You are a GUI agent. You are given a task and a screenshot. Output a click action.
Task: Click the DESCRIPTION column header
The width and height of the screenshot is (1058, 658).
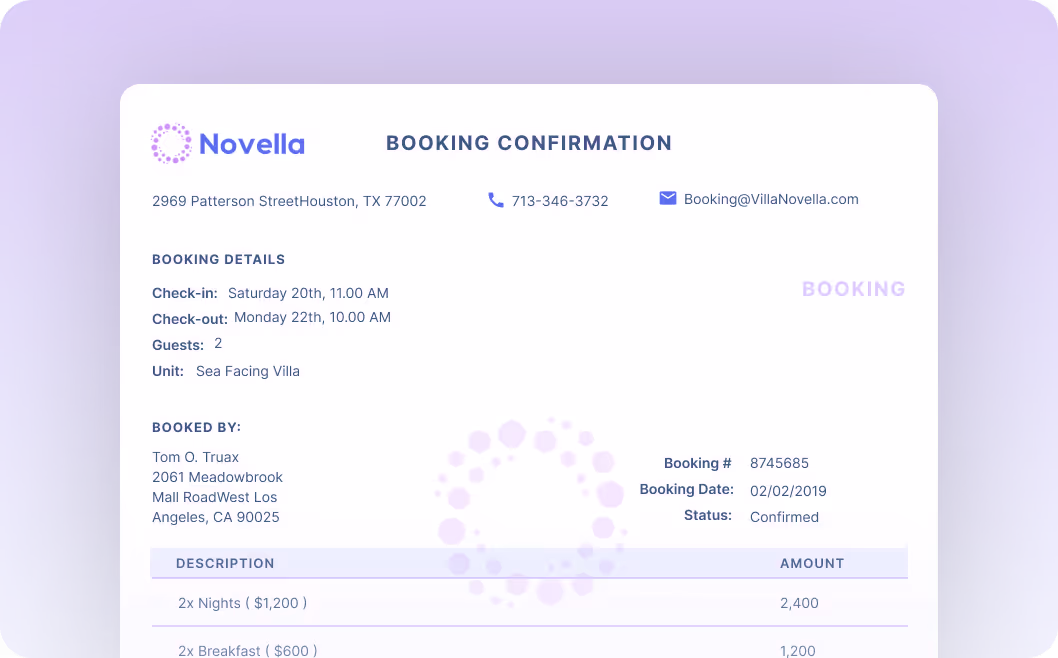point(225,563)
